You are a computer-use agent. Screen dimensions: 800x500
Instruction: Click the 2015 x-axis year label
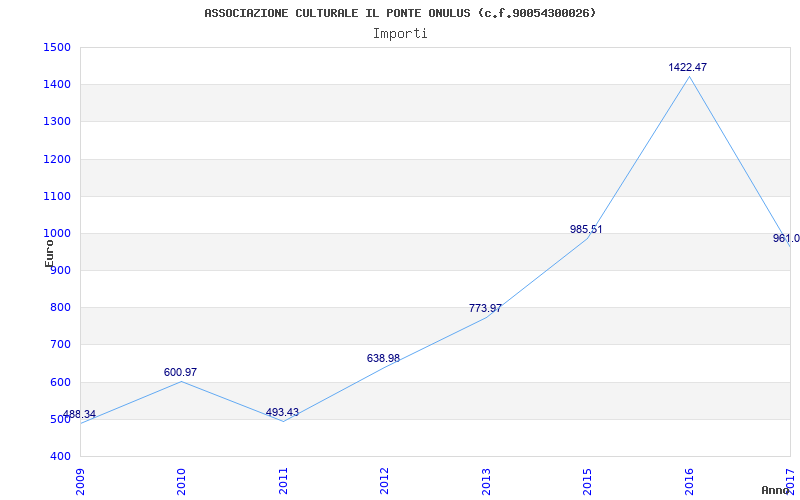(587, 481)
